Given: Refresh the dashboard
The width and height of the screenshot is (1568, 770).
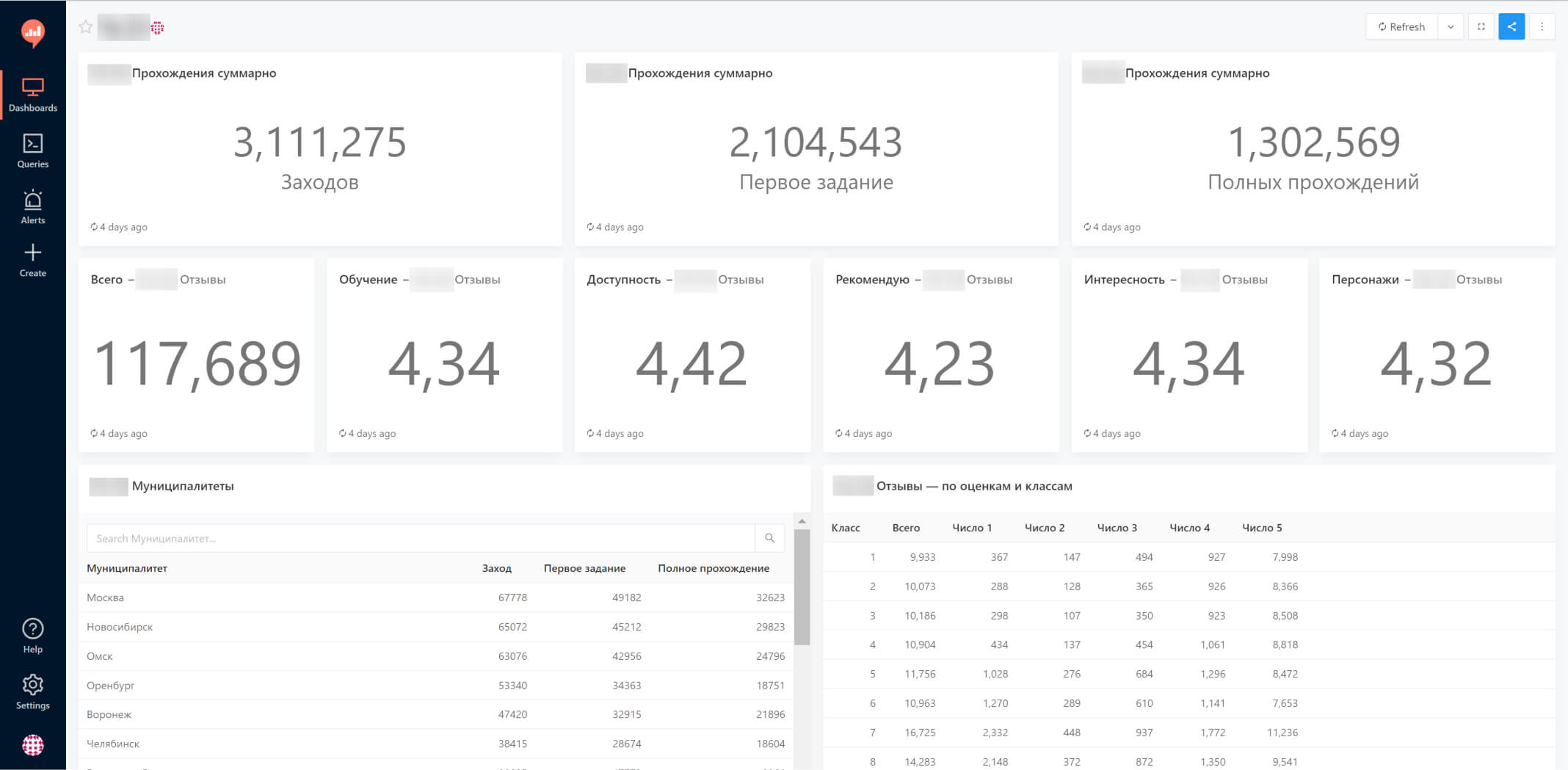Looking at the screenshot, I should 1401,27.
